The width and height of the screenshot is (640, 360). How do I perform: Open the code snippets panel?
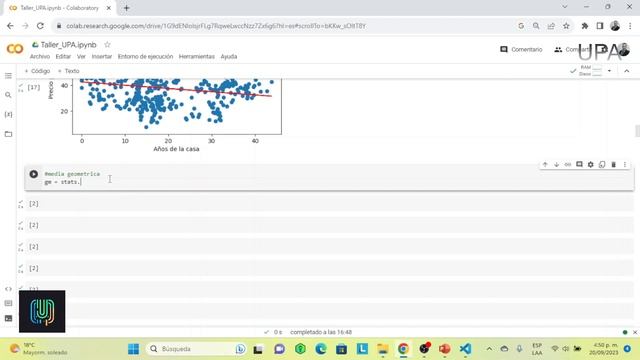pos(8,289)
